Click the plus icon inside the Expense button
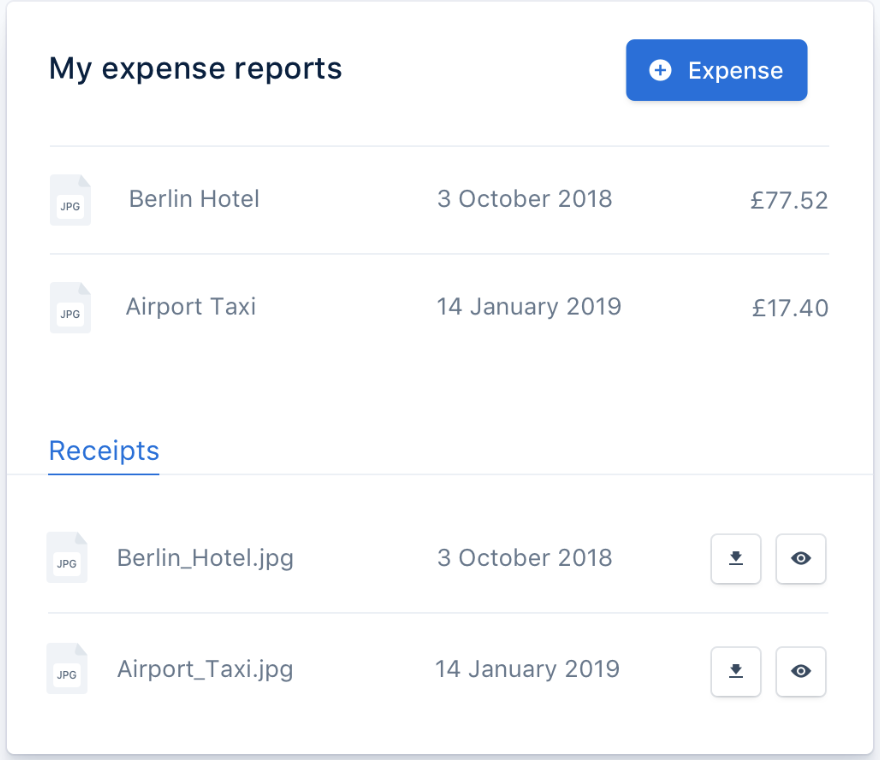This screenshot has height=760, width=880. (x=660, y=70)
